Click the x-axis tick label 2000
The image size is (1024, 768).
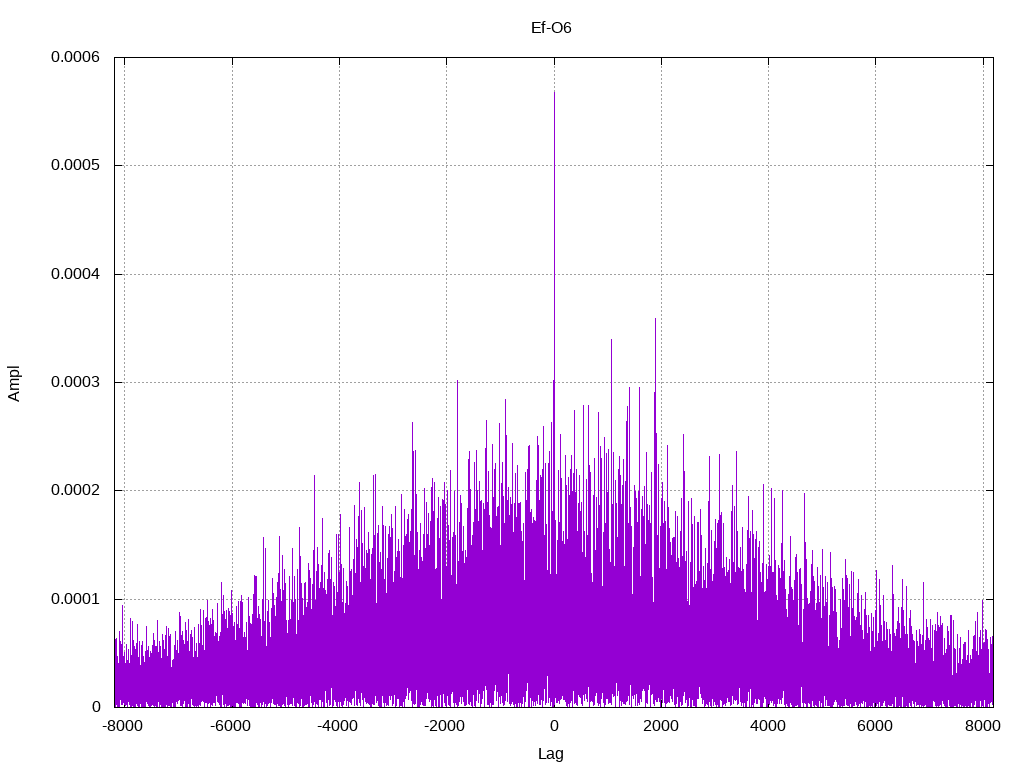coord(661,726)
